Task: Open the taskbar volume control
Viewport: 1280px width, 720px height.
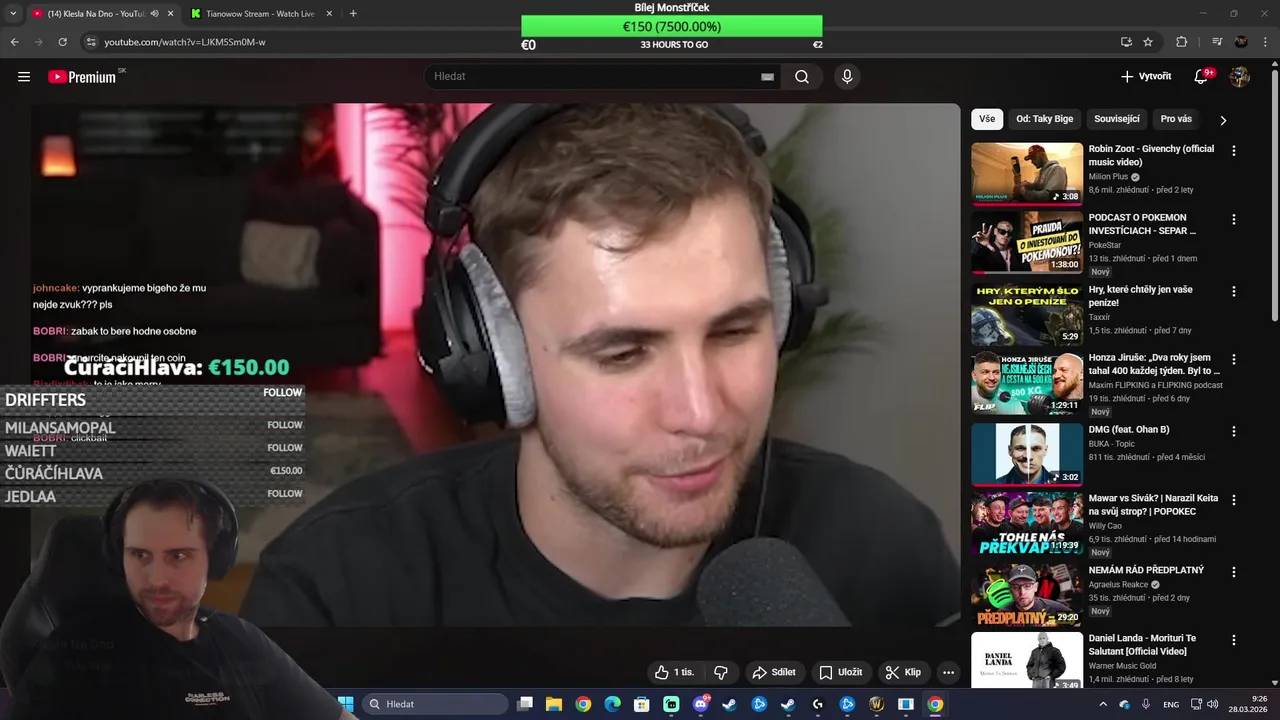Action: pos(1212,704)
